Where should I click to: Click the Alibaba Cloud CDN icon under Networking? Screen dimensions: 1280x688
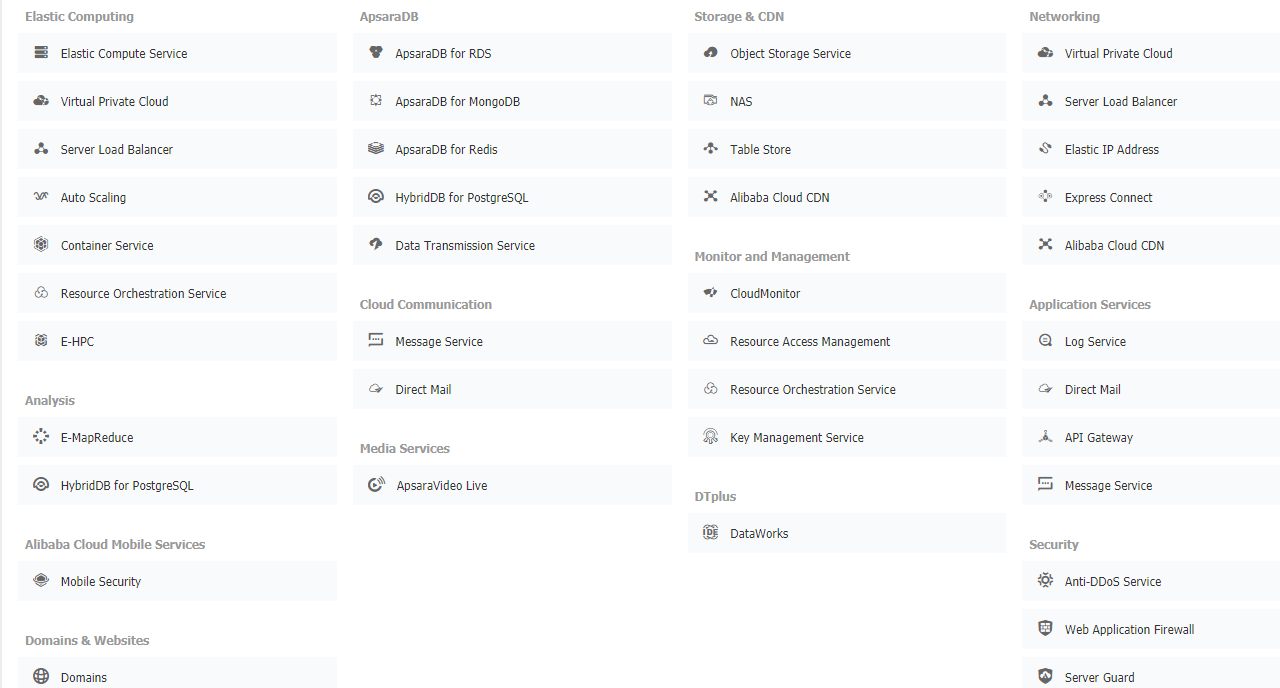[x=1046, y=245]
